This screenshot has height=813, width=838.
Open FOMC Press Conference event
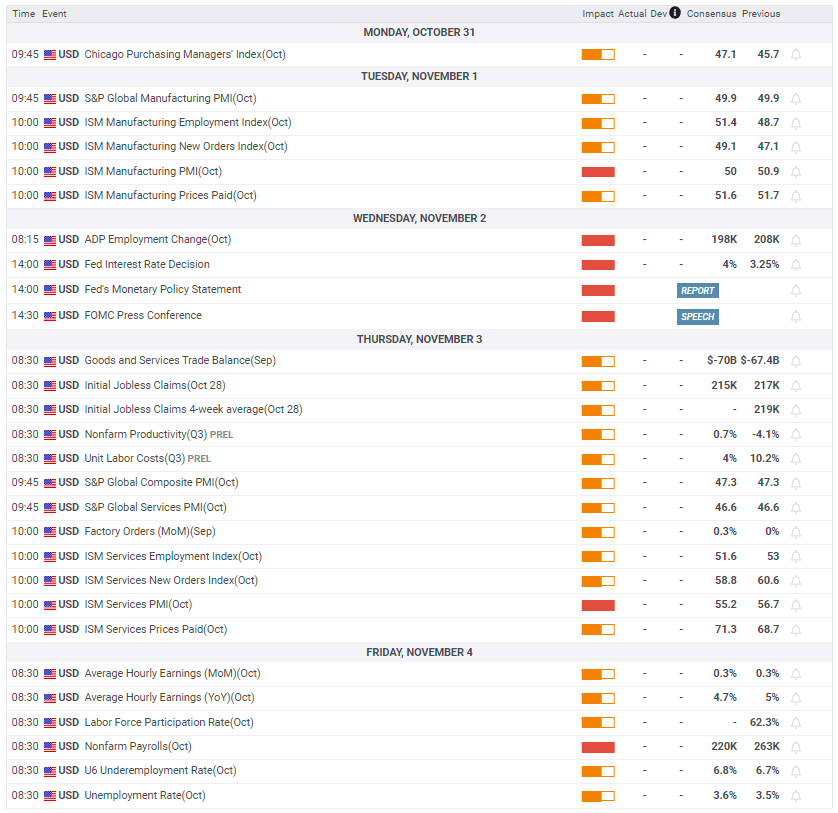[x=143, y=315]
